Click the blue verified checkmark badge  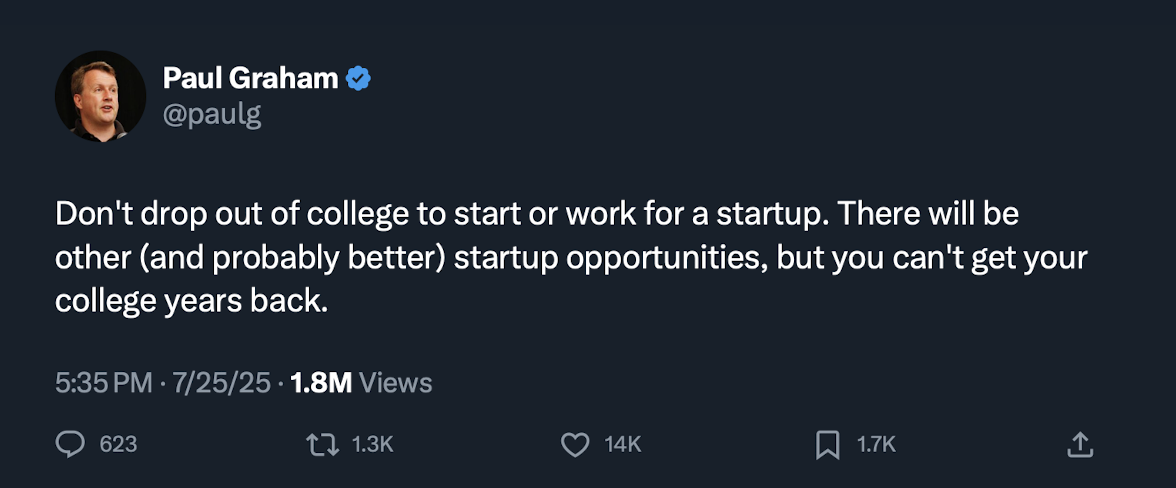358,78
